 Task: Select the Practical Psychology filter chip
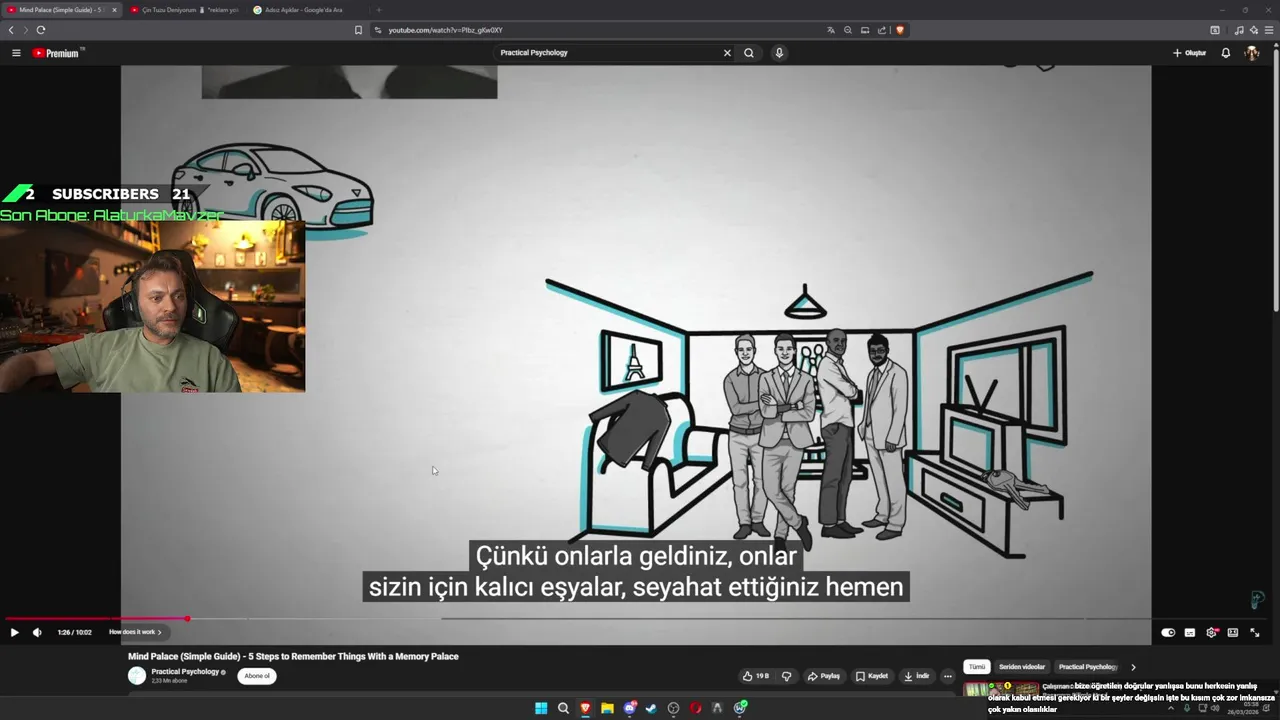click(x=1087, y=667)
